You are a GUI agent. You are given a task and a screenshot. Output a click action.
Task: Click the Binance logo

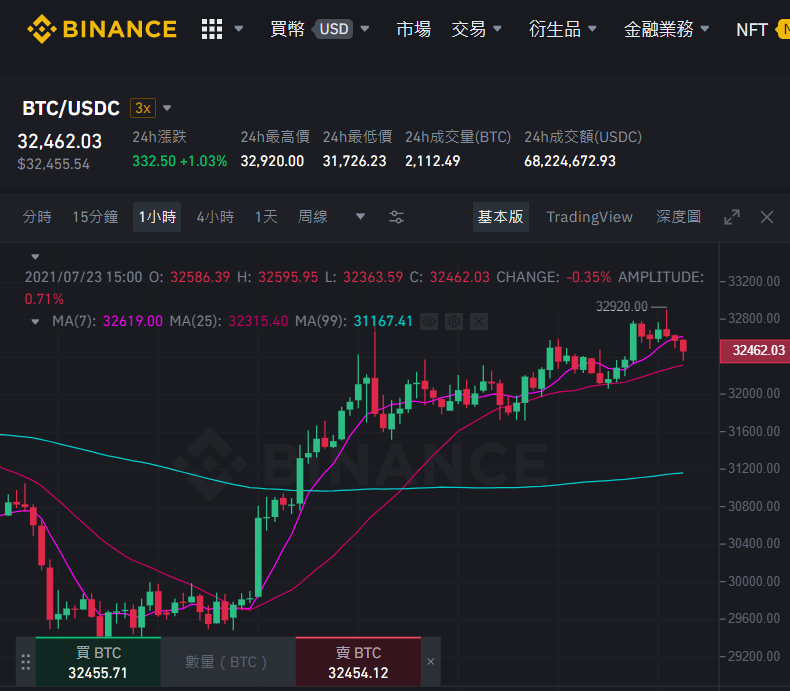pyautogui.click(x=102, y=29)
